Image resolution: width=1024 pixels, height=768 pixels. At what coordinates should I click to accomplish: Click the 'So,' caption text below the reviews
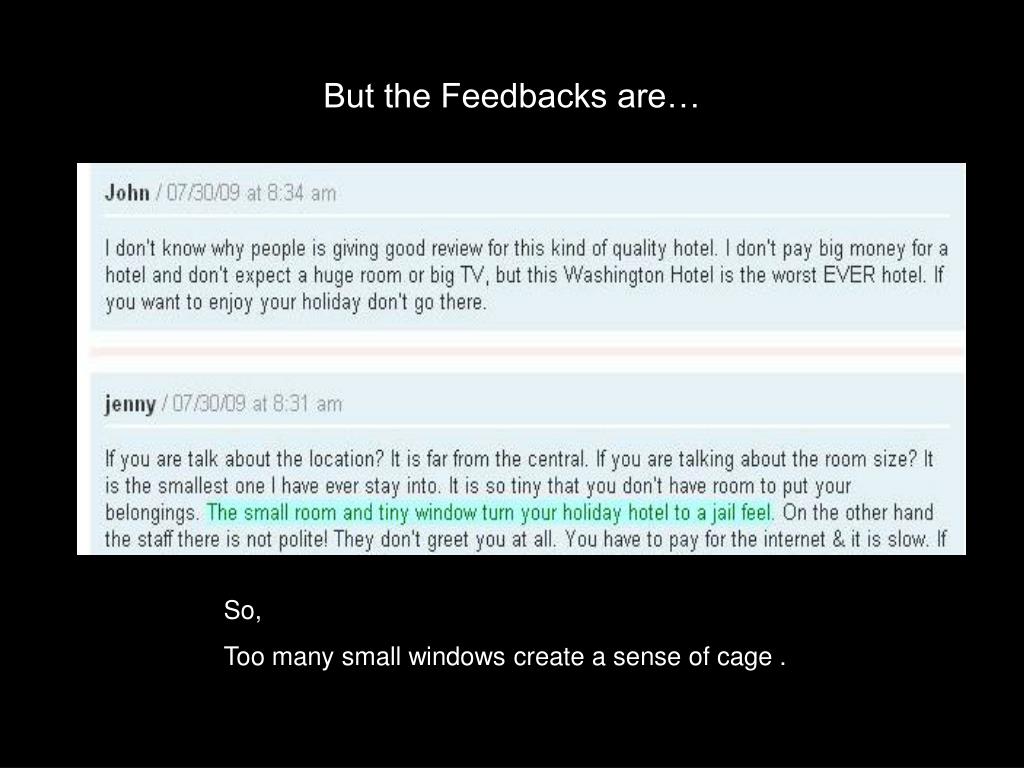[242, 610]
